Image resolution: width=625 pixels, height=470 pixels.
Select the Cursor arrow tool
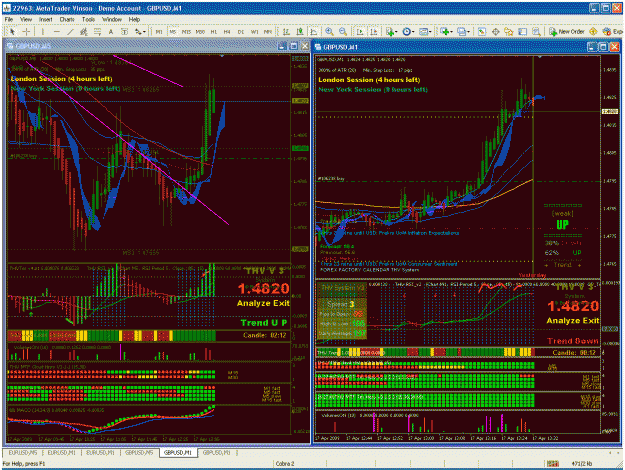(12, 31)
